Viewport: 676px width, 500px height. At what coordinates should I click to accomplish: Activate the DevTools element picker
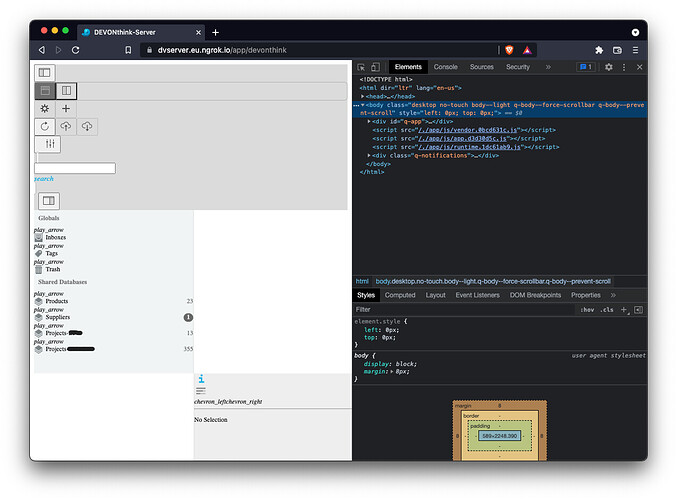pos(361,67)
